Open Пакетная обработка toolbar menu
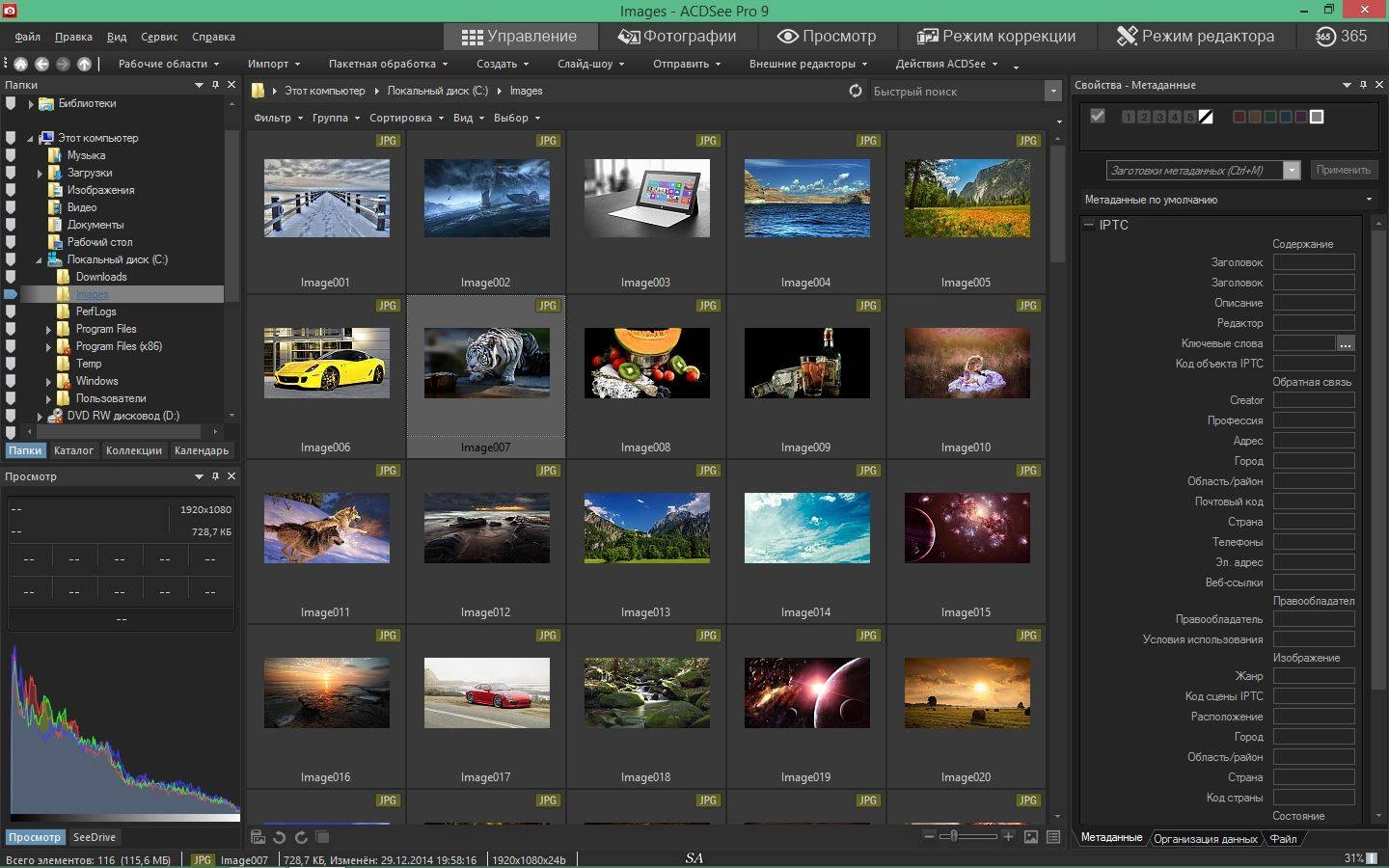This screenshot has width=1389, height=868. pos(388,64)
